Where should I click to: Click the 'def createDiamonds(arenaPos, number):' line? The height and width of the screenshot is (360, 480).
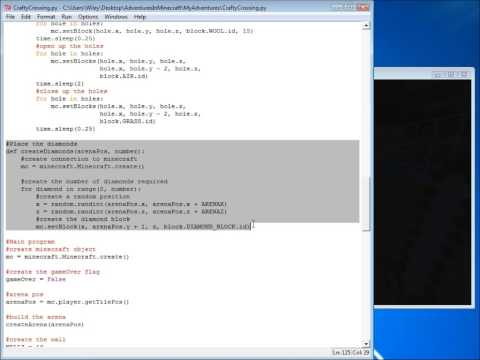point(75,151)
